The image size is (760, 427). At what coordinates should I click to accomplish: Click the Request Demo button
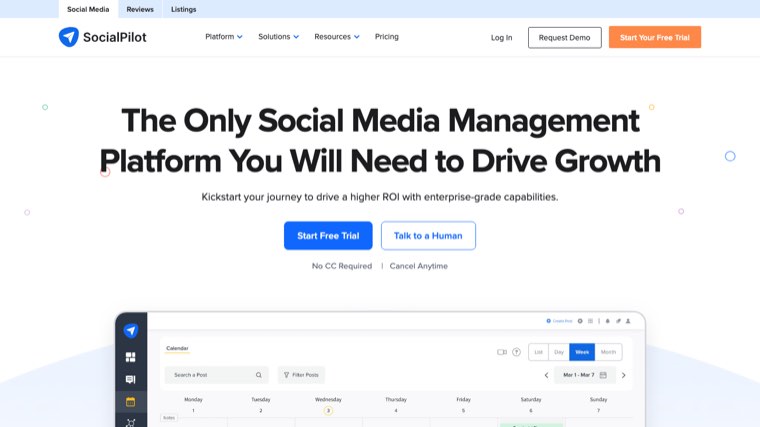pyautogui.click(x=565, y=37)
